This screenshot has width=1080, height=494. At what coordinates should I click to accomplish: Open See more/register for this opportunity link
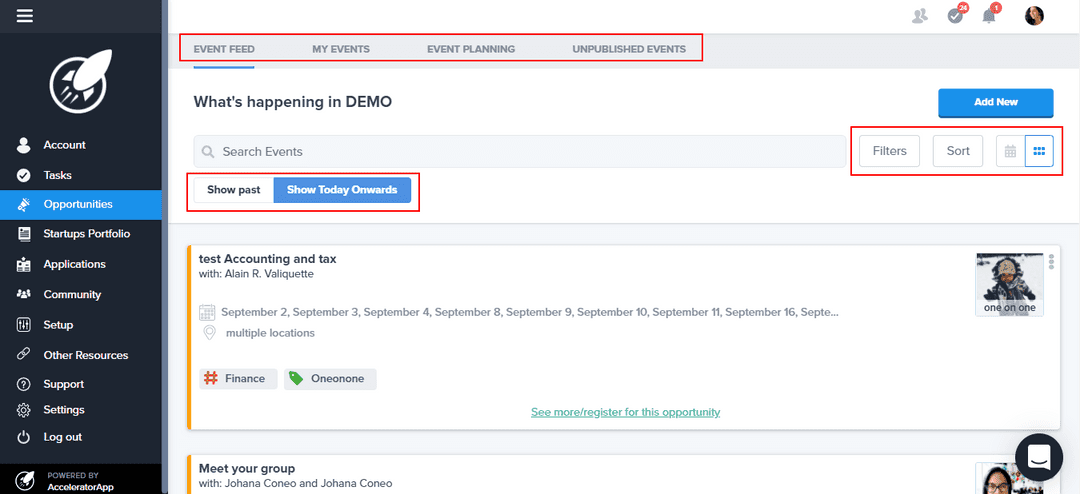point(625,412)
